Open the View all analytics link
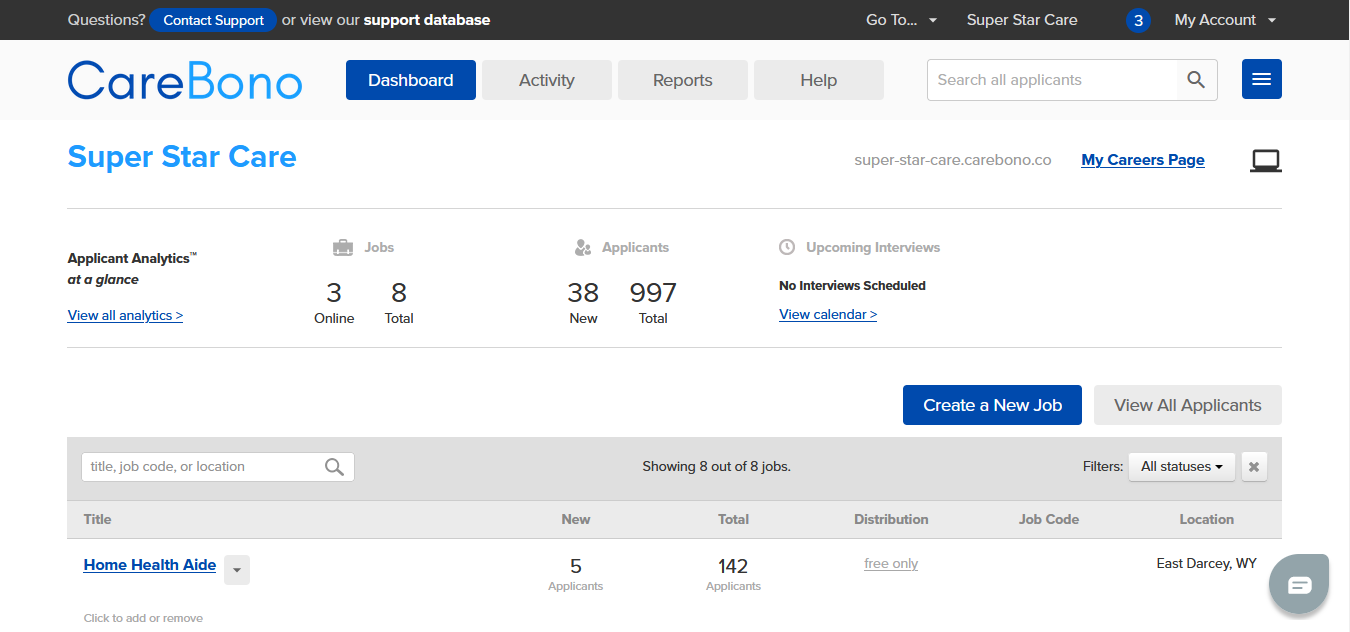The height and width of the screenshot is (632, 1350). (x=125, y=316)
